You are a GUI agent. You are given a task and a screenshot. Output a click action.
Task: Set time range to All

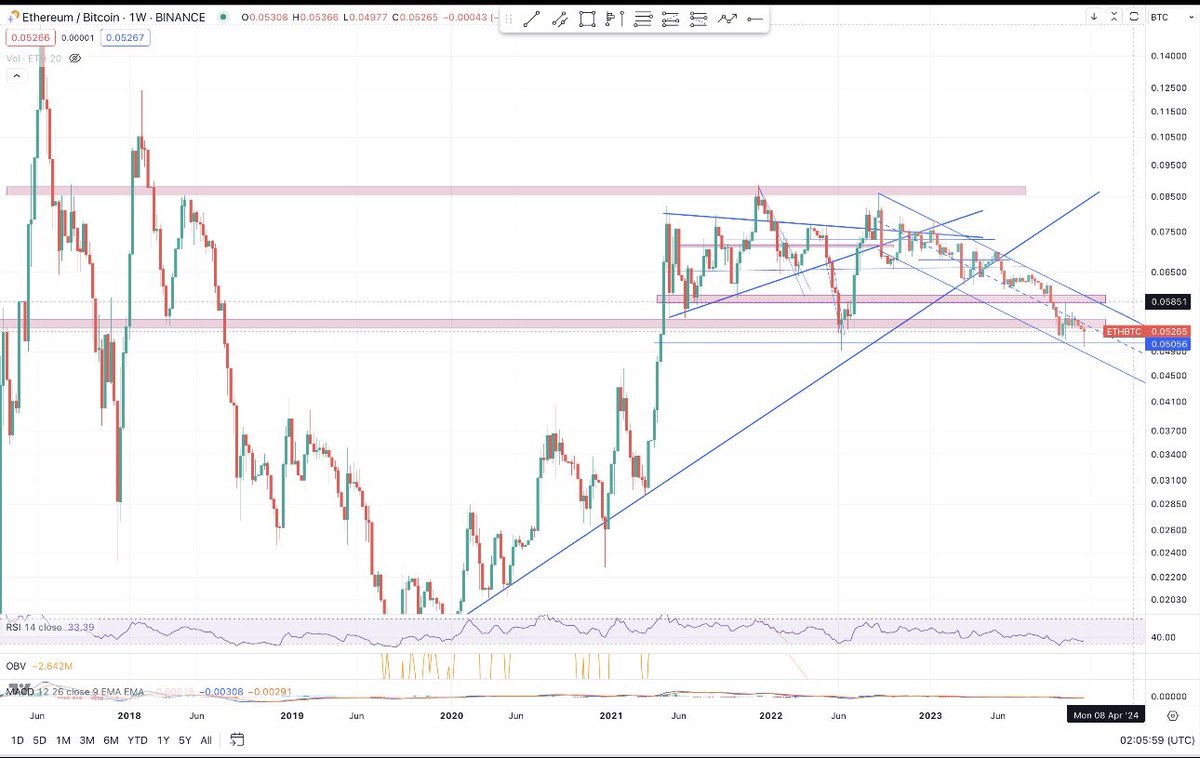(206, 740)
